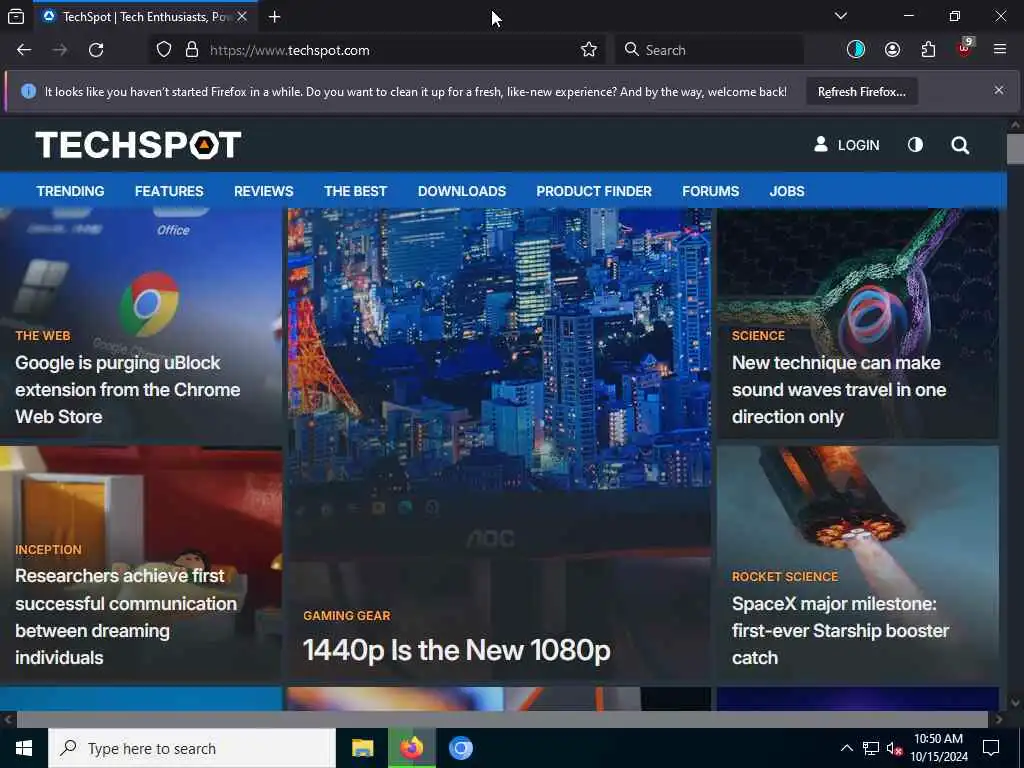Open the Windows Start menu

click(x=24, y=748)
